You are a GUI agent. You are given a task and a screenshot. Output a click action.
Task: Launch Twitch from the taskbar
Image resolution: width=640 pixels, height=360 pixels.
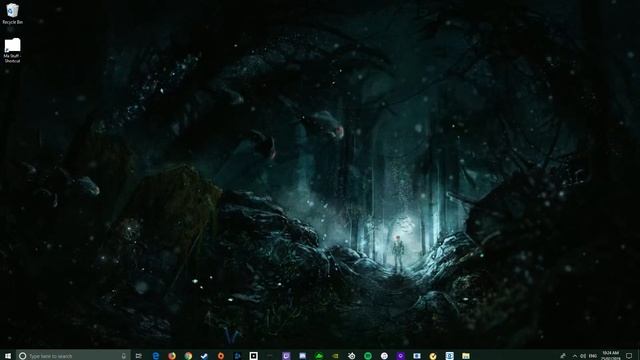pyautogui.click(x=286, y=356)
